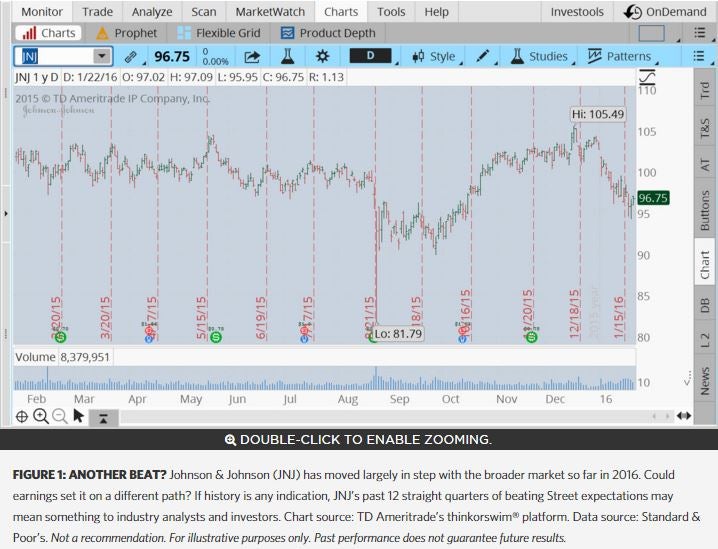Open the Product Depth sub-tab
The height and width of the screenshot is (549, 718).
pos(328,33)
